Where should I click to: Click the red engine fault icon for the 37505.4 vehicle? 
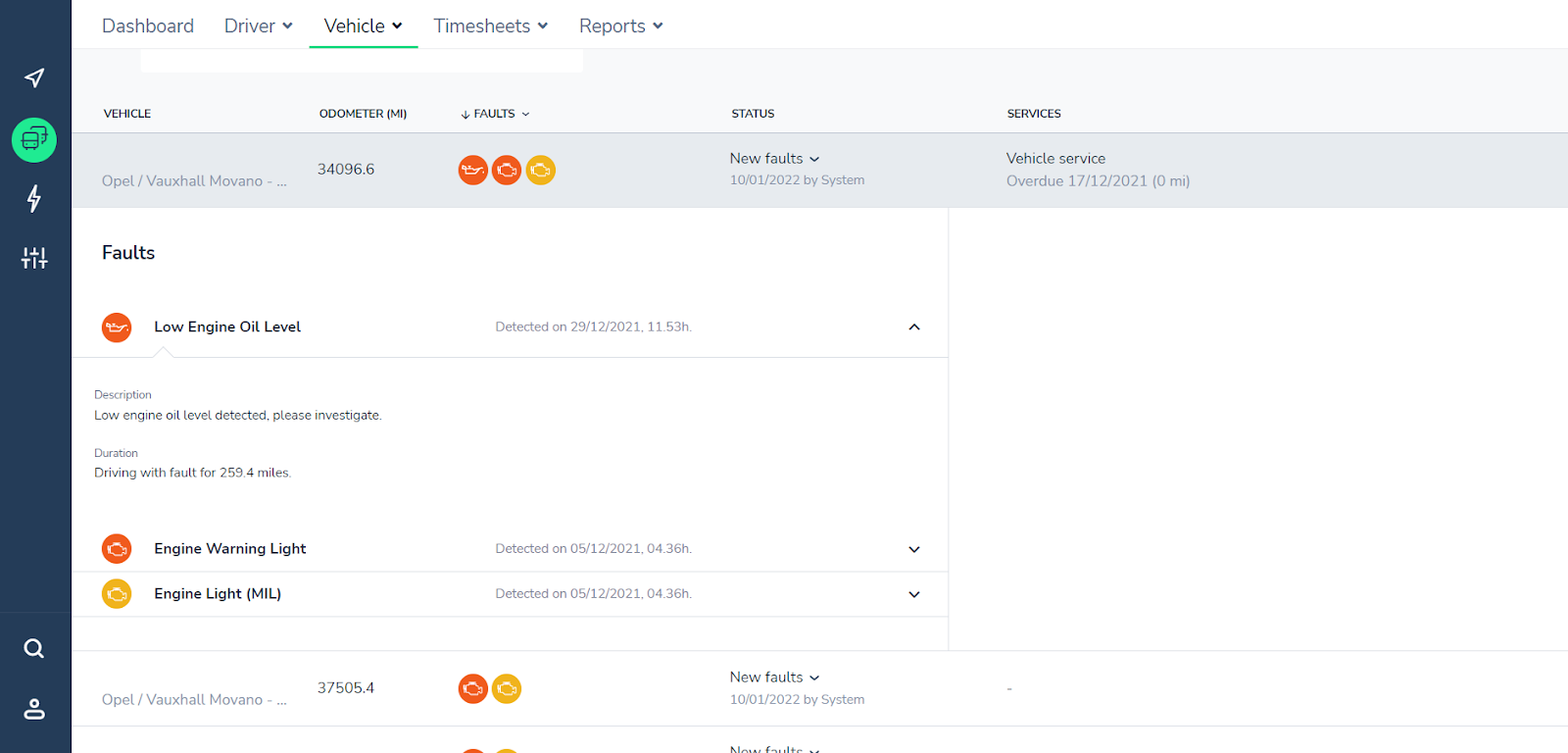[x=473, y=689]
